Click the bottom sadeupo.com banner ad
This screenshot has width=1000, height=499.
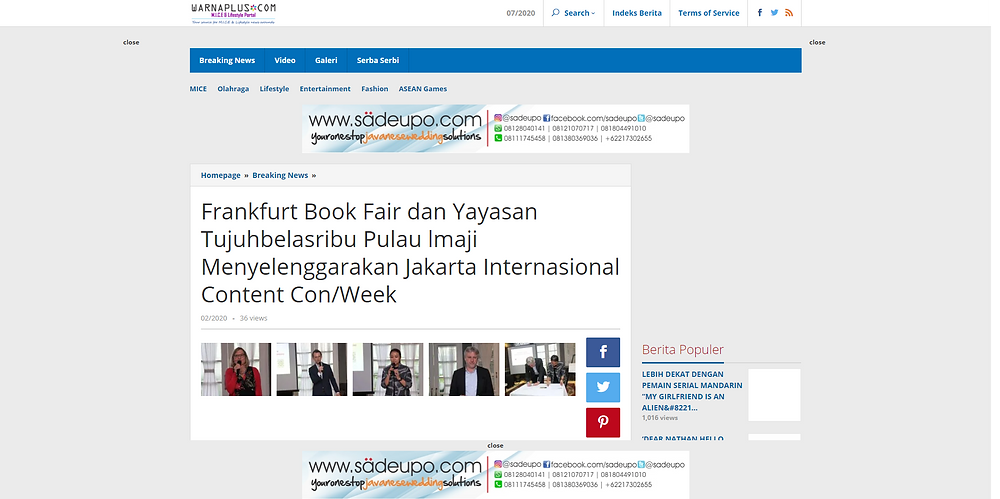[x=496, y=475]
